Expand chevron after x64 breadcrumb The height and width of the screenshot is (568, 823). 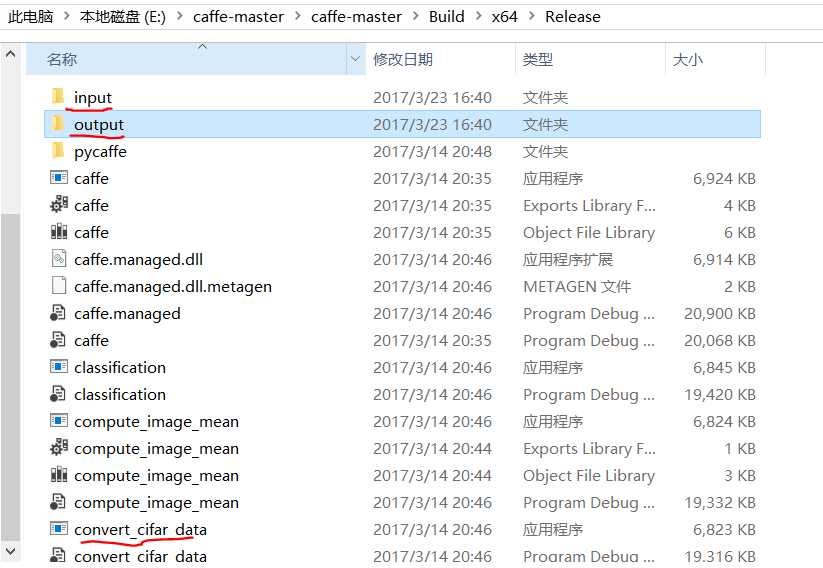(x=532, y=16)
